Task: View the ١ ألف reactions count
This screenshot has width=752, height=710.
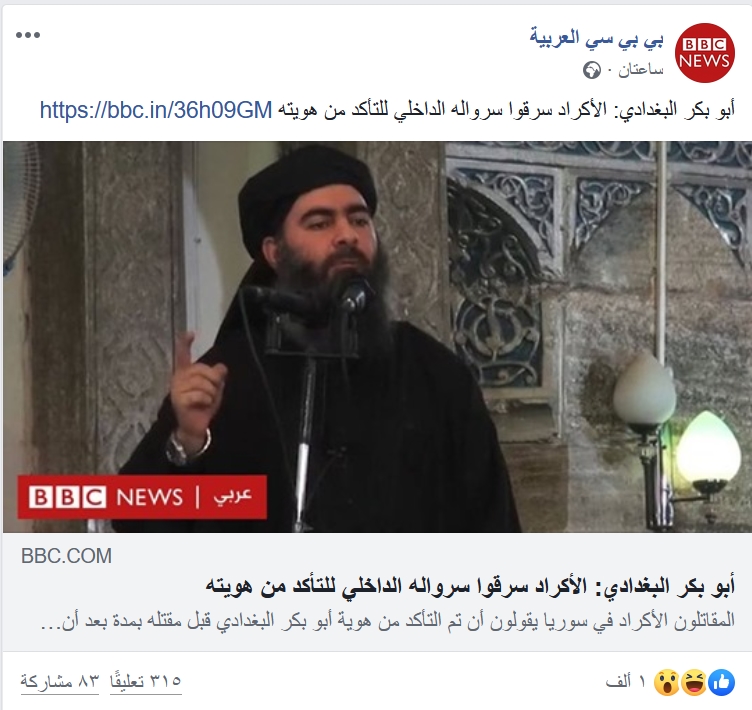Action: tap(626, 682)
